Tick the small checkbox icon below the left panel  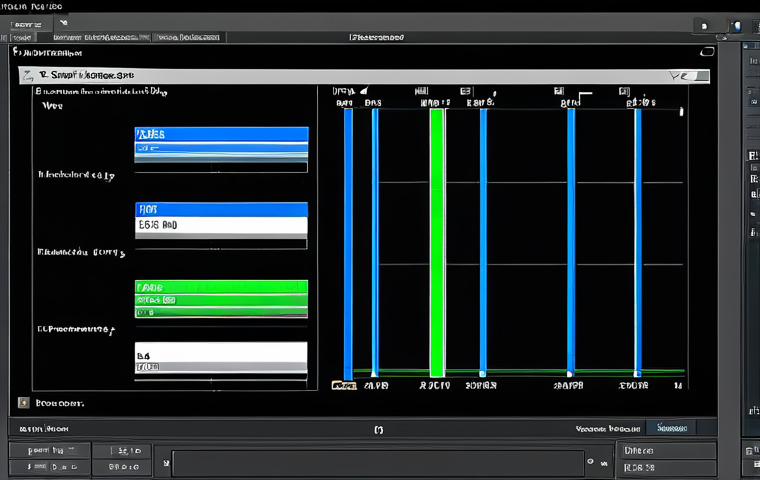(23, 403)
